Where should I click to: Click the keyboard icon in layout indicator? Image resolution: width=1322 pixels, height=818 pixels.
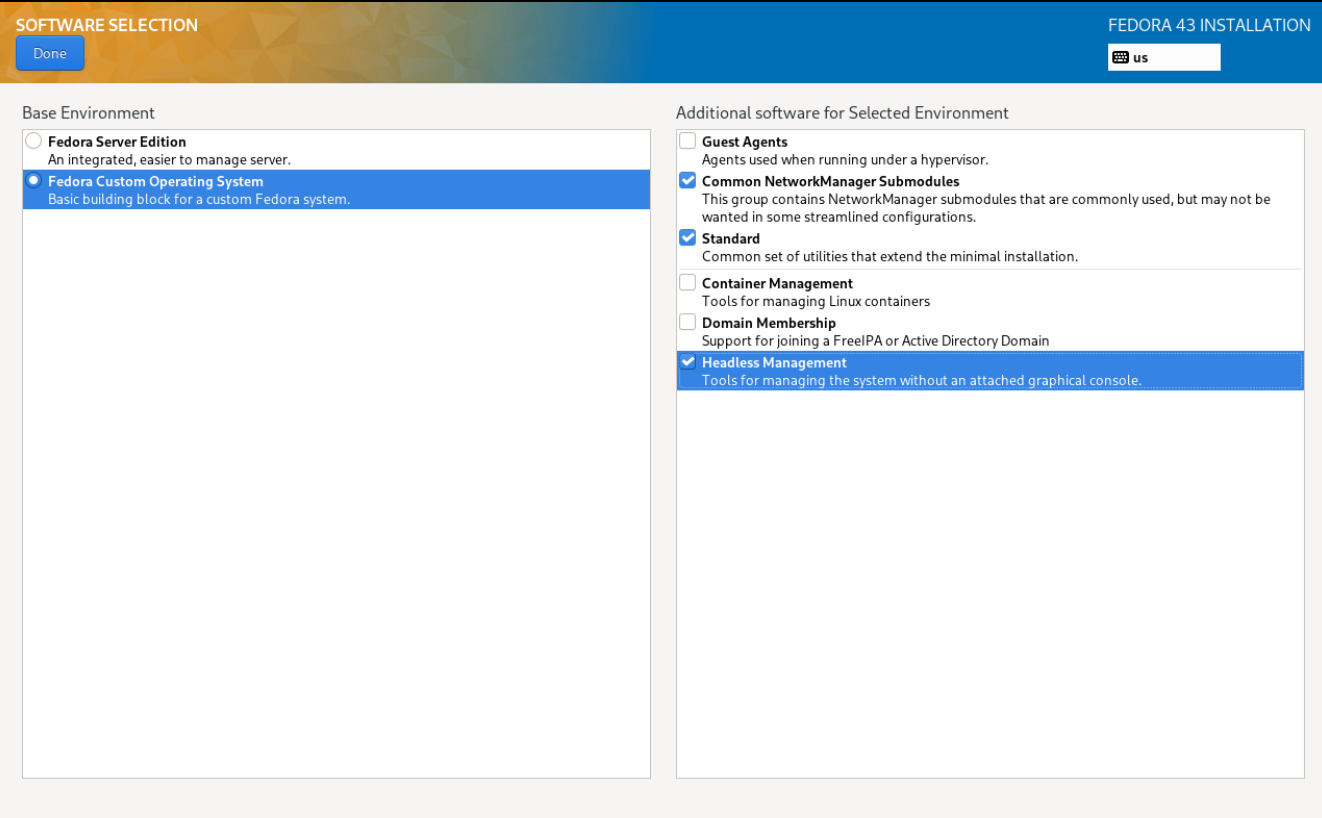coord(1120,58)
